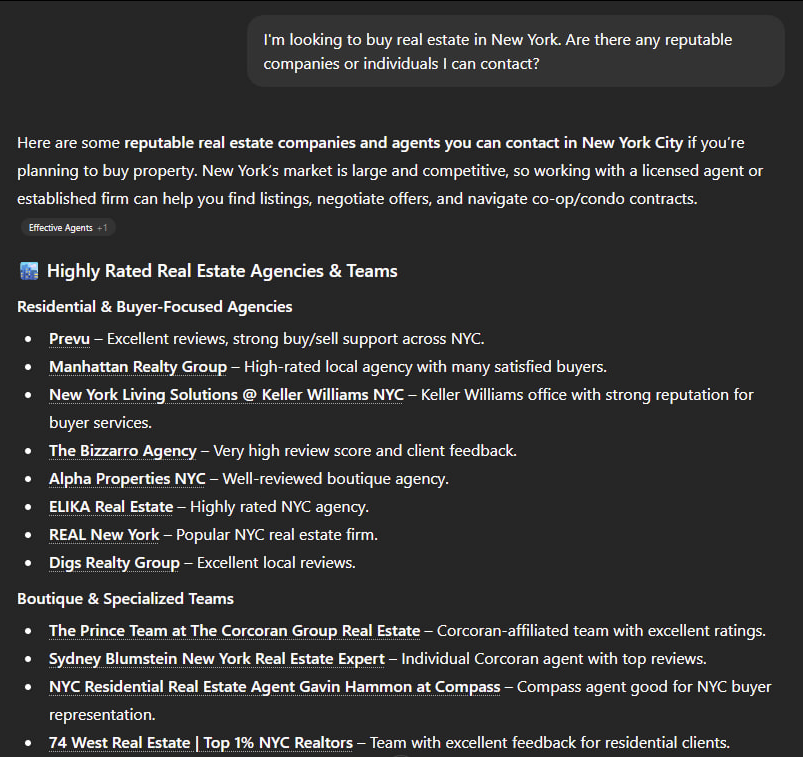
Task: Open The Bizzarro Agency link
Action: [123, 451]
